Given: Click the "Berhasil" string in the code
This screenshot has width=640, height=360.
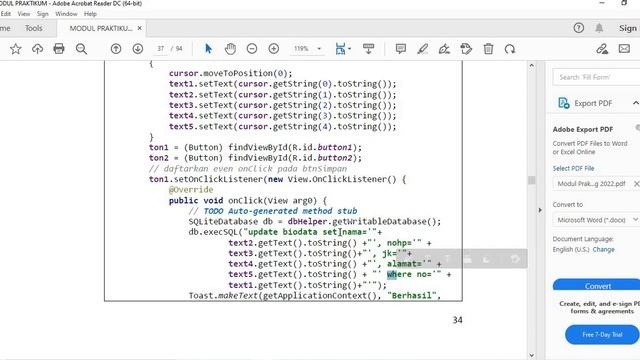Looking at the screenshot, I should click(413, 296).
